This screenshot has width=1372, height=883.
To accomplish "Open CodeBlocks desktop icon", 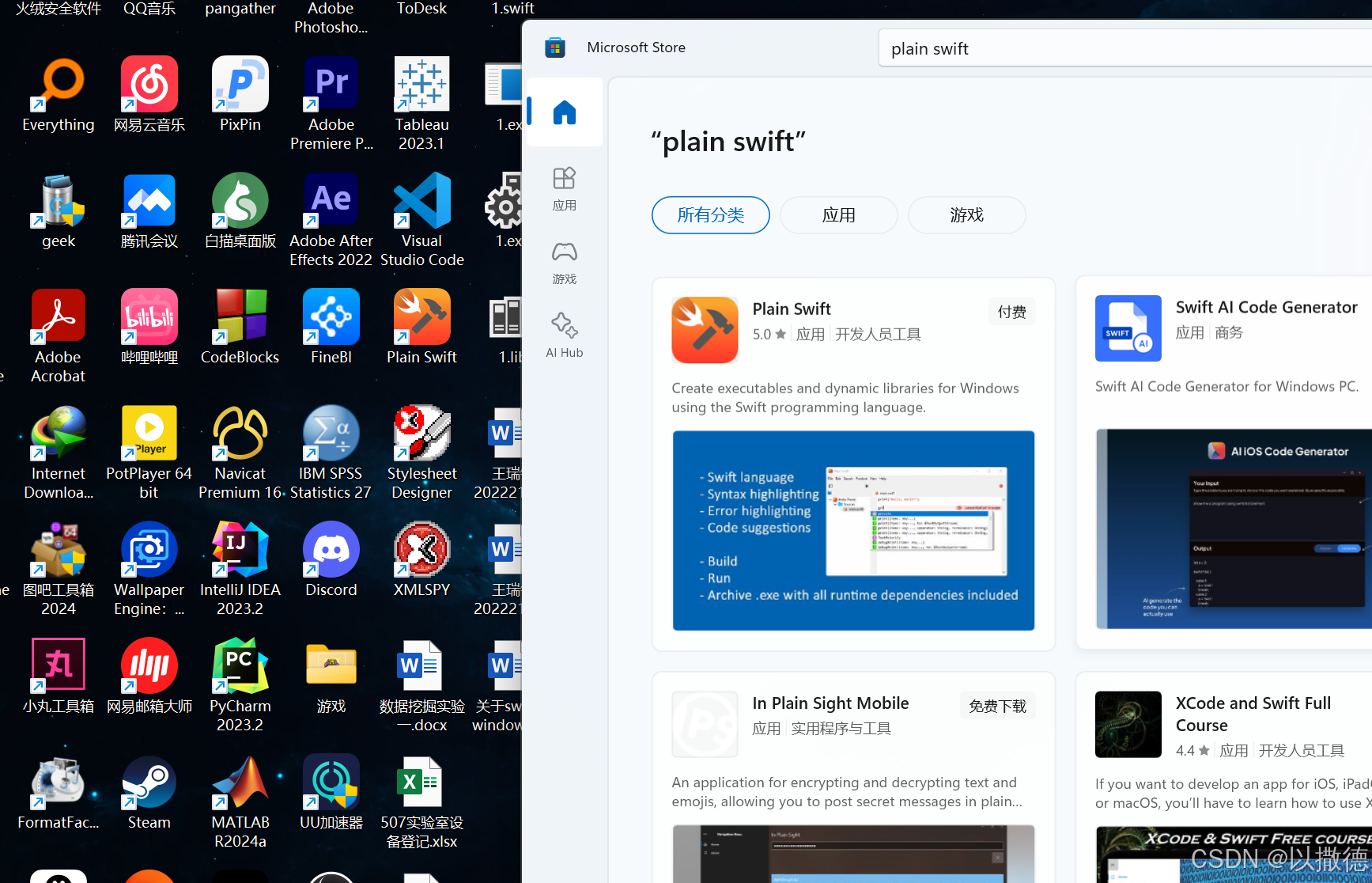I will [240, 327].
